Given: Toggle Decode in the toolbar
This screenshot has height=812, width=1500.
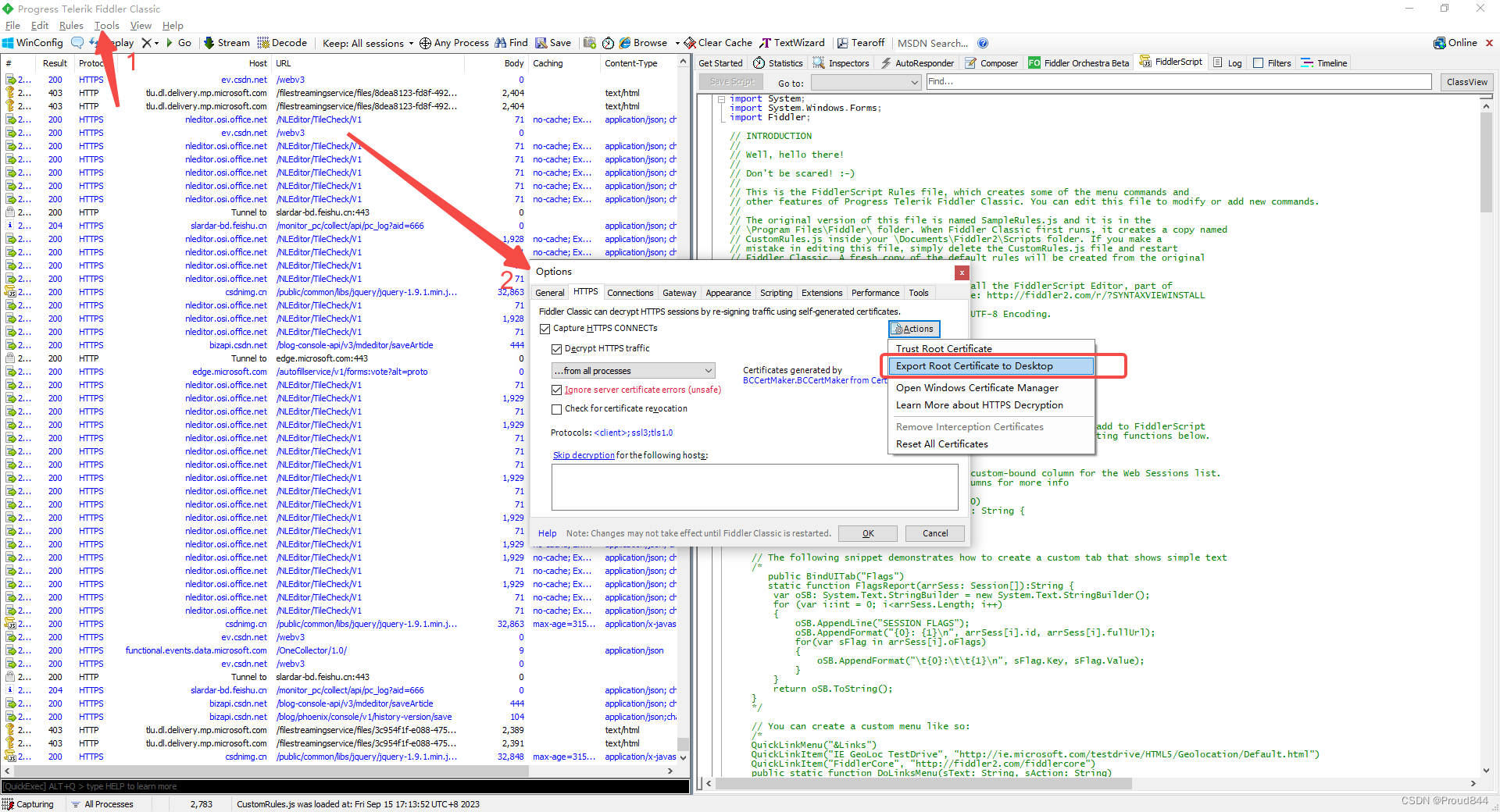Looking at the screenshot, I should click(x=282, y=43).
